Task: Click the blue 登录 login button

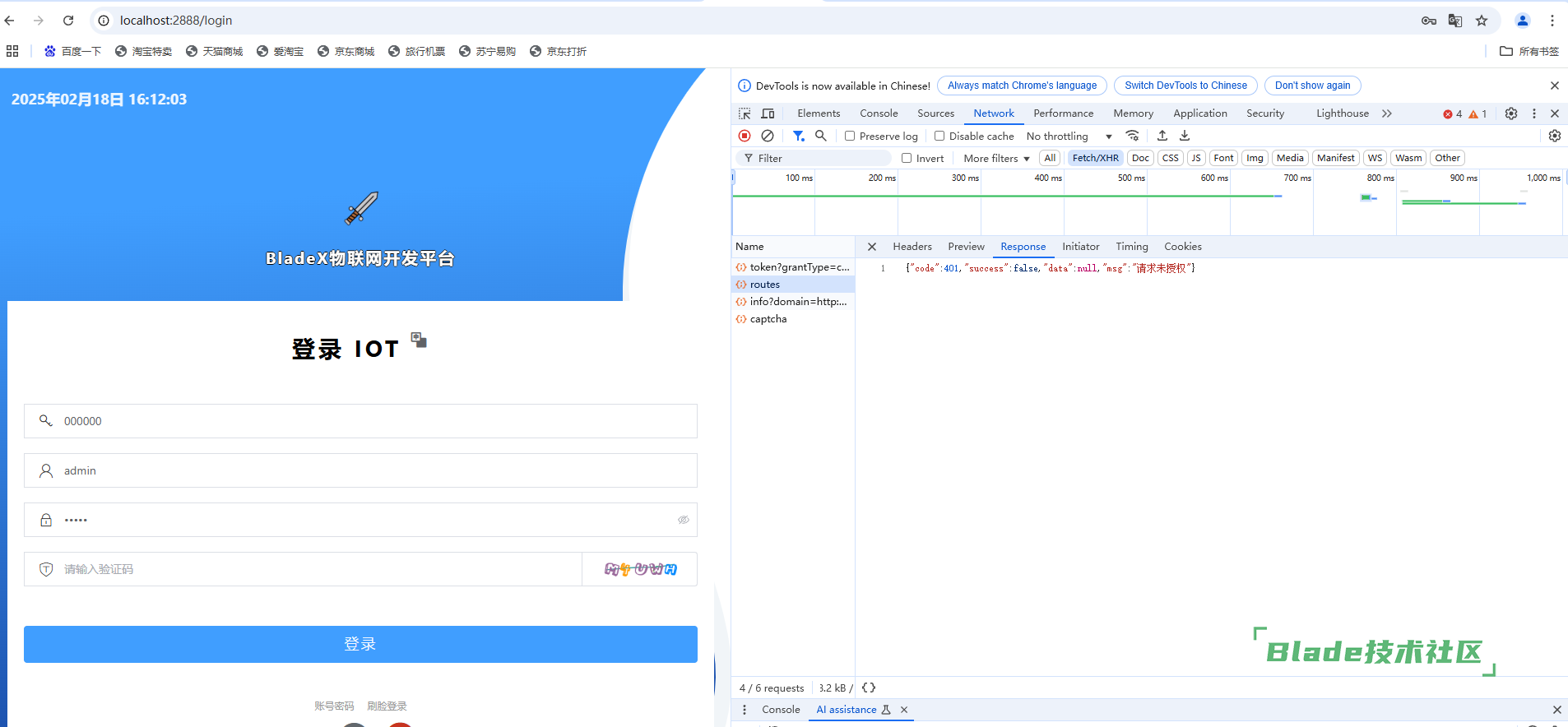Action: click(x=360, y=644)
